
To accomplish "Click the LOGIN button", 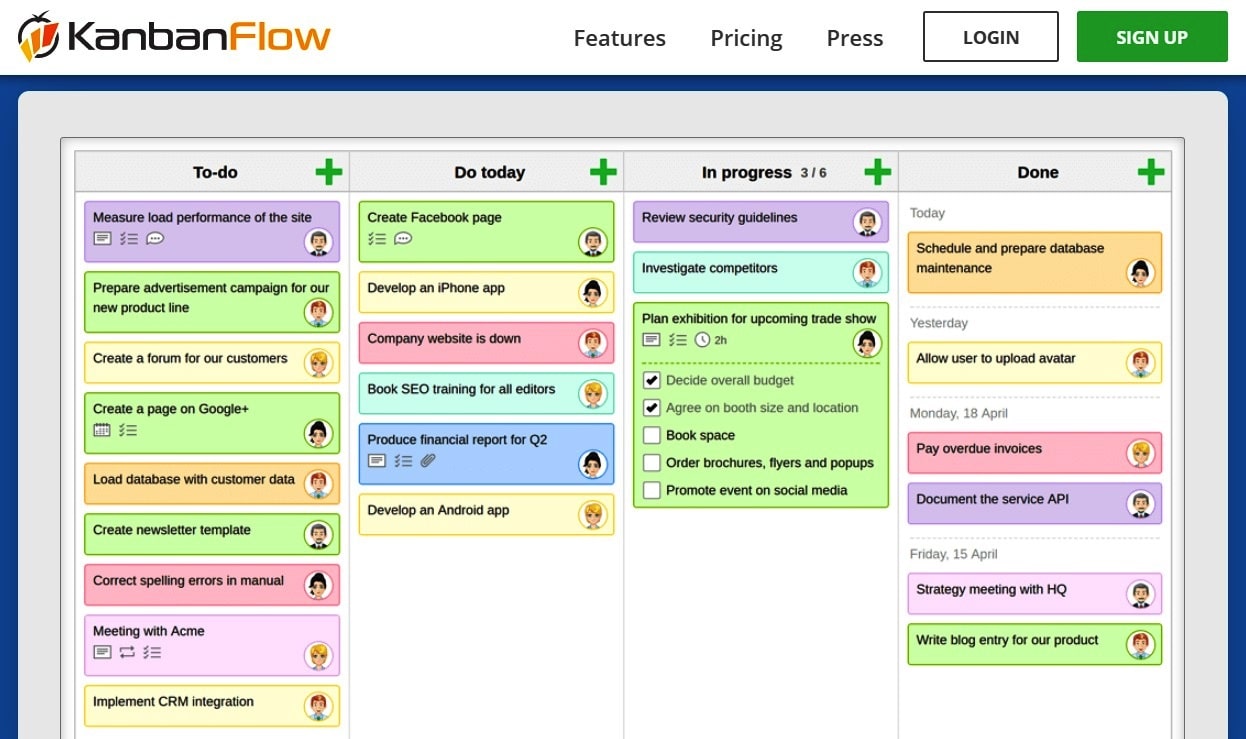I will point(990,37).
